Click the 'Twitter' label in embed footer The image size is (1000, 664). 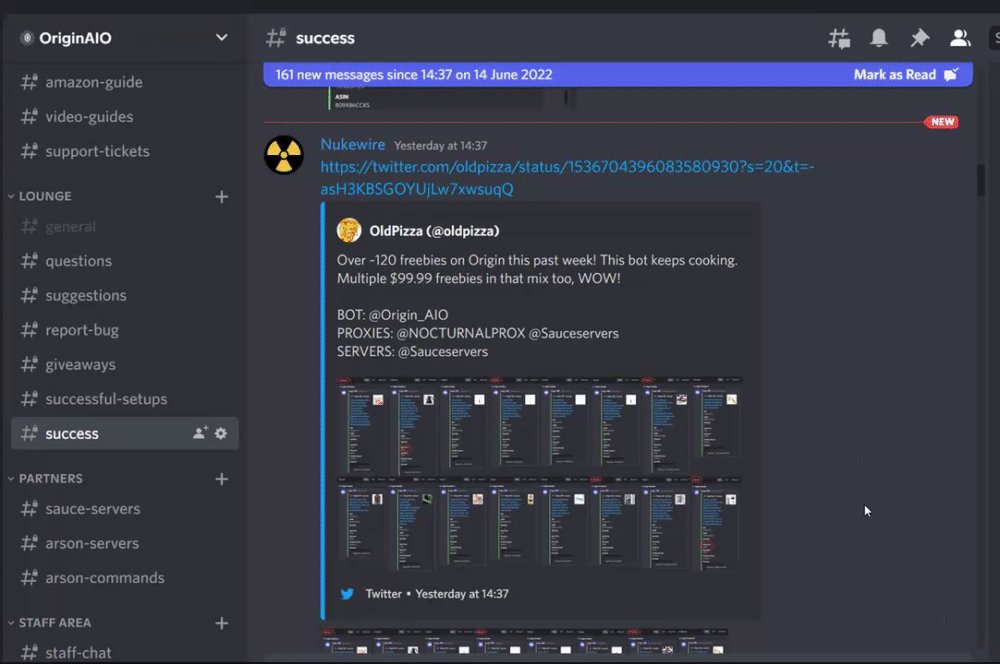(x=383, y=594)
